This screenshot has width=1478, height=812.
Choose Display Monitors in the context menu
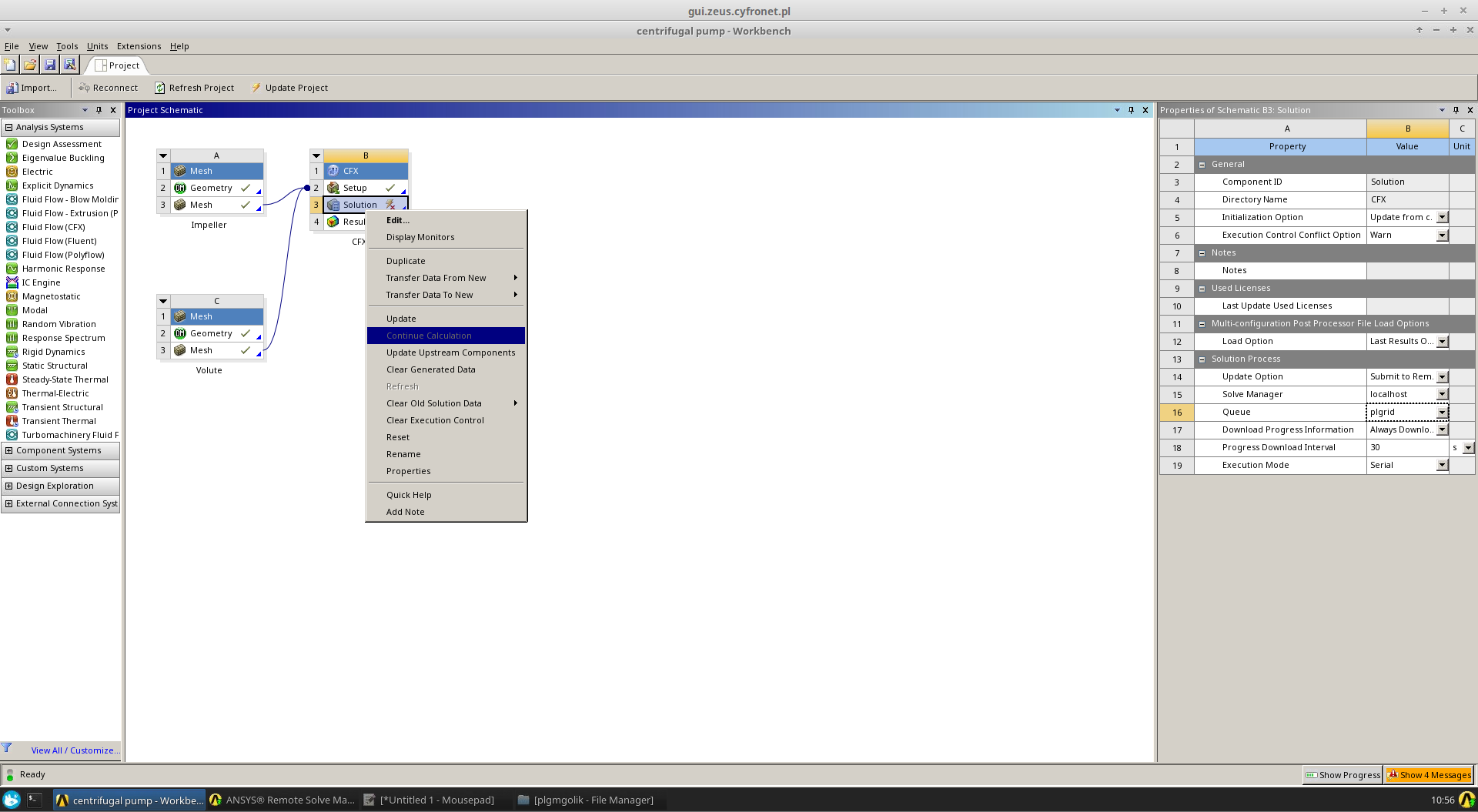[x=446, y=237]
